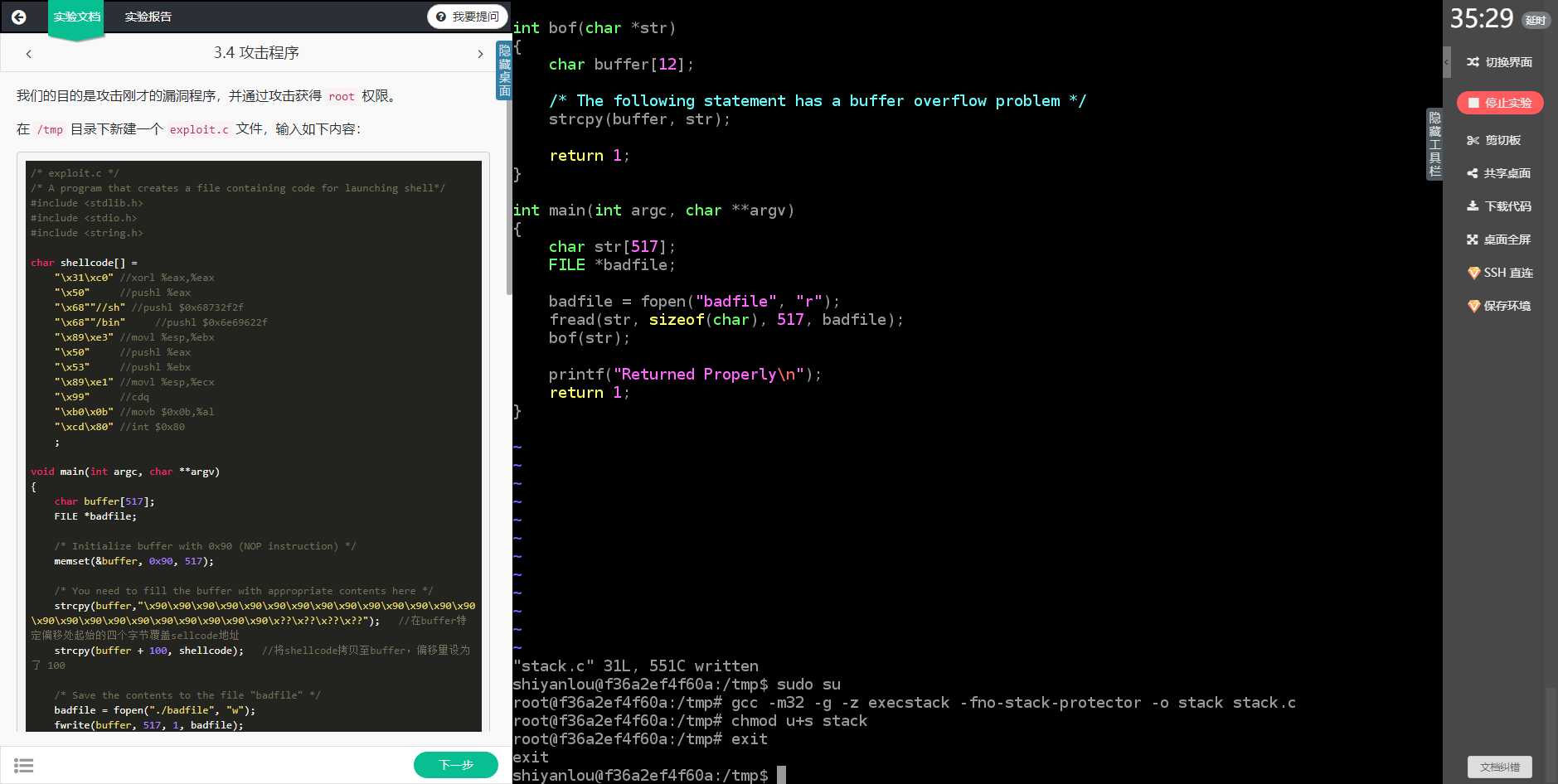Go to the next section chevron
Viewport: 1558px width, 784px height.
pos(480,54)
